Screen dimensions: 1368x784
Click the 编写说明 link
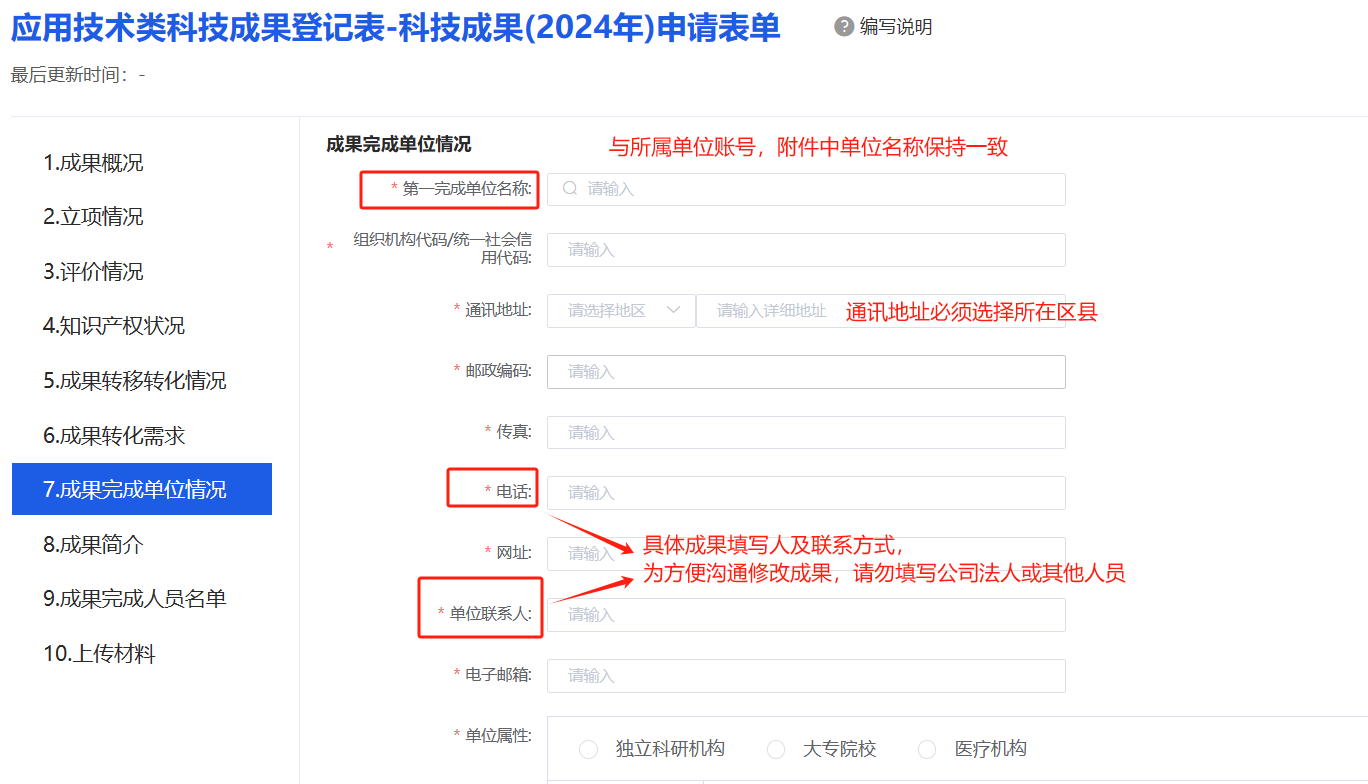pyautogui.click(x=896, y=27)
